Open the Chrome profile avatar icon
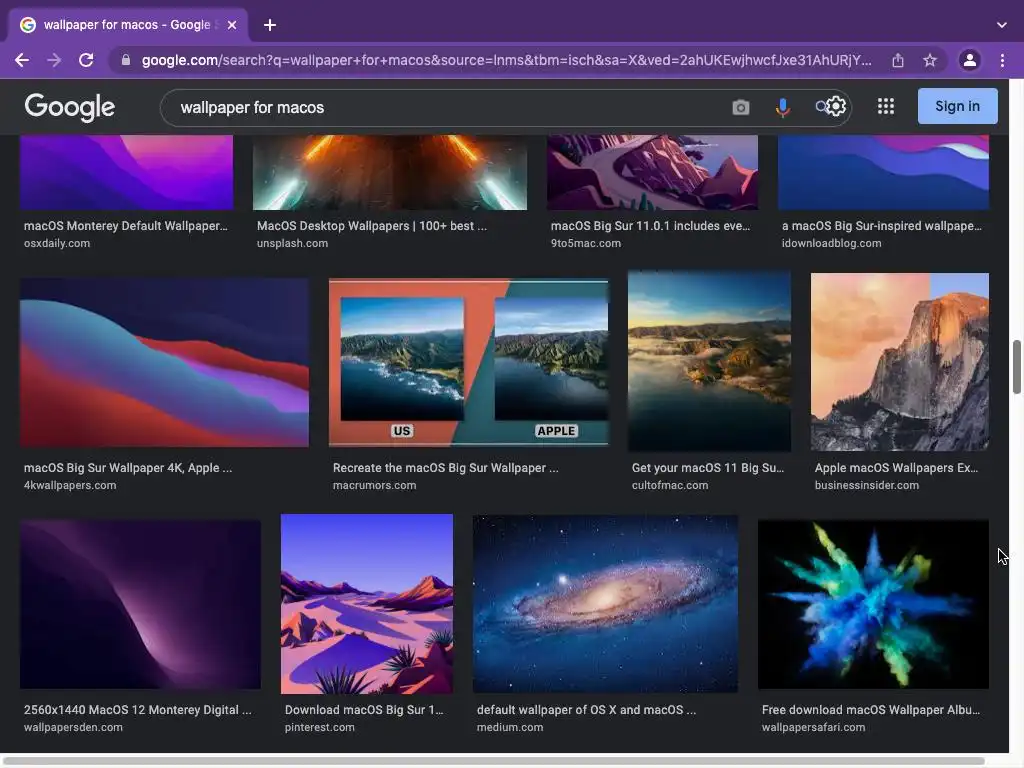This screenshot has height=768, width=1024. pos(970,60)
